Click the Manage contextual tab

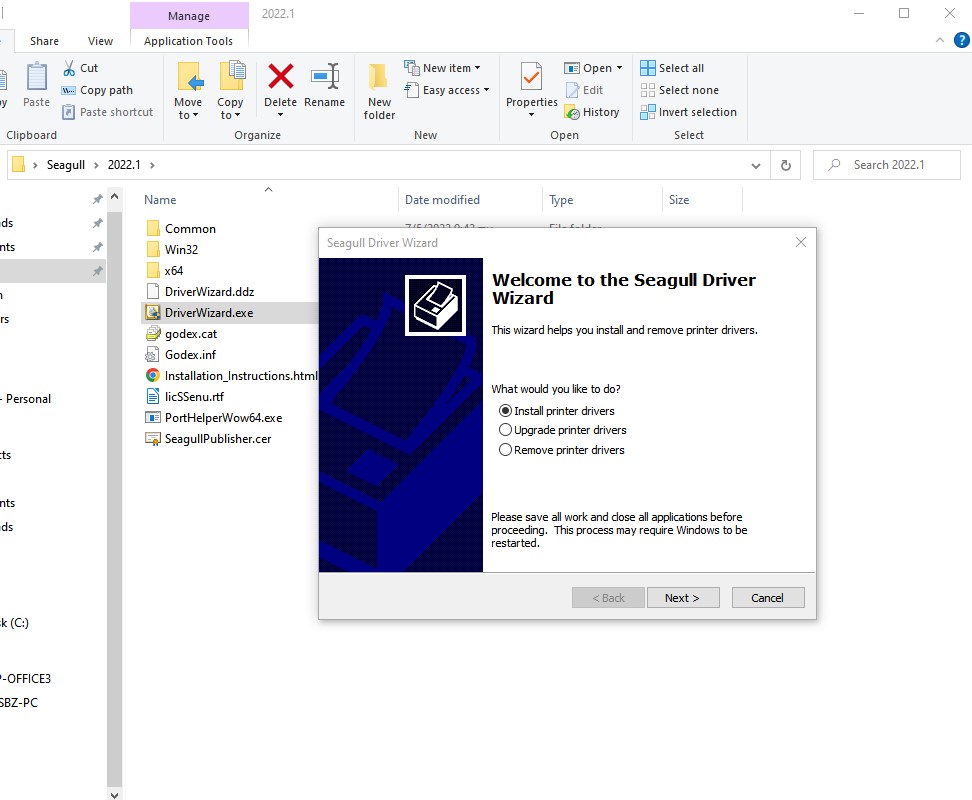pos(189,16)
